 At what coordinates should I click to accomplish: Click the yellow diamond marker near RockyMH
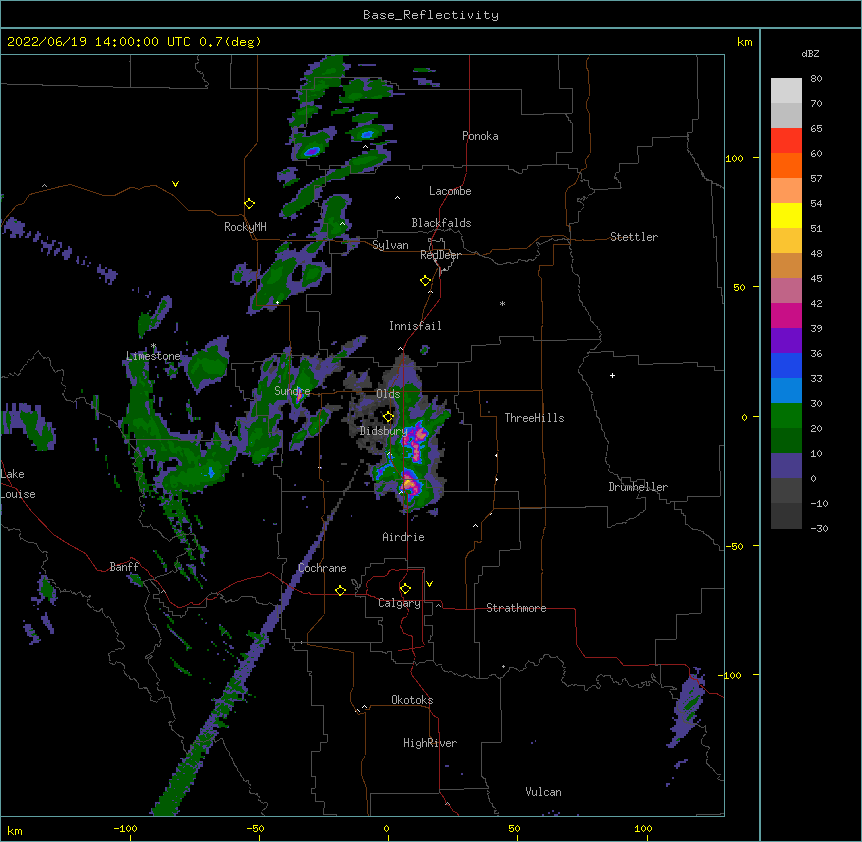[250, 204]
